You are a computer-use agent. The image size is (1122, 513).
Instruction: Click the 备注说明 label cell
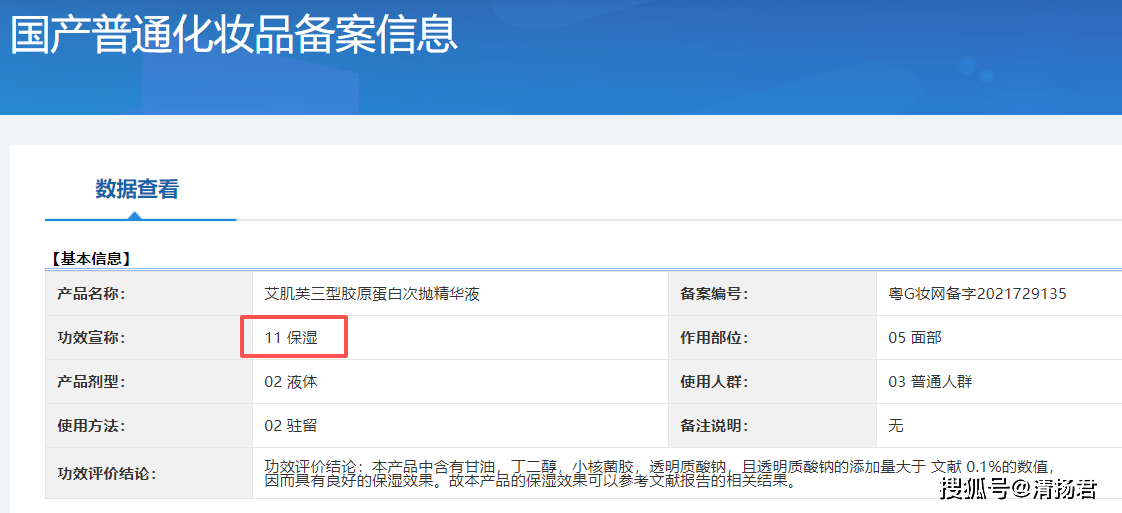[x=772, y=426]
